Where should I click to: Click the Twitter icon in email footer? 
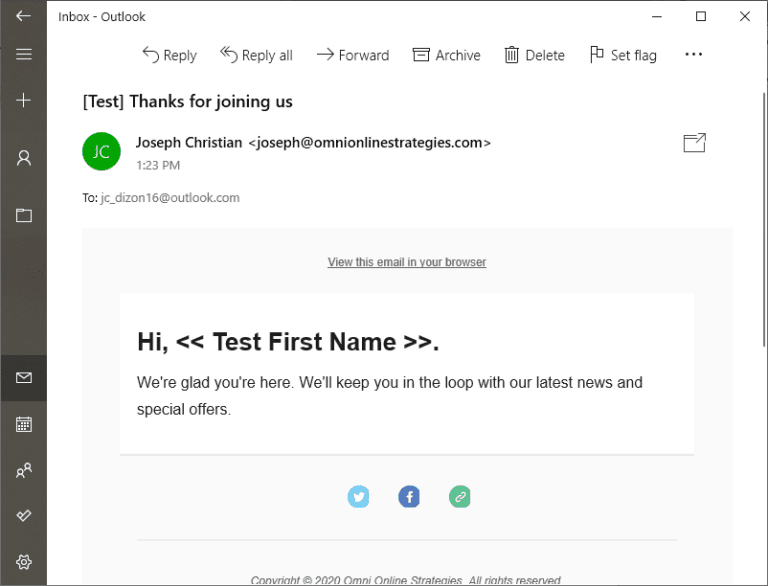358,496
